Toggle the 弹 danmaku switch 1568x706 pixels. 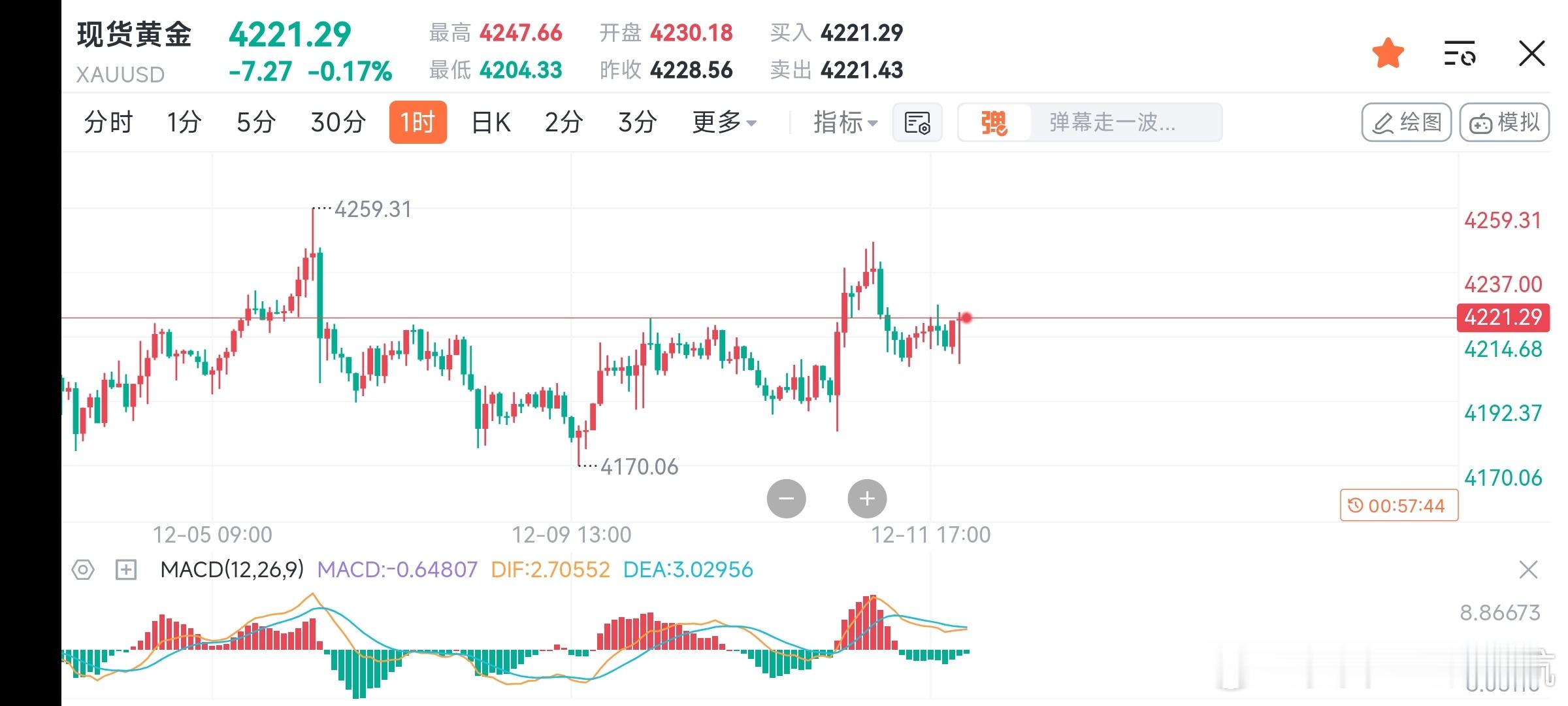click(x=994, y=122)
